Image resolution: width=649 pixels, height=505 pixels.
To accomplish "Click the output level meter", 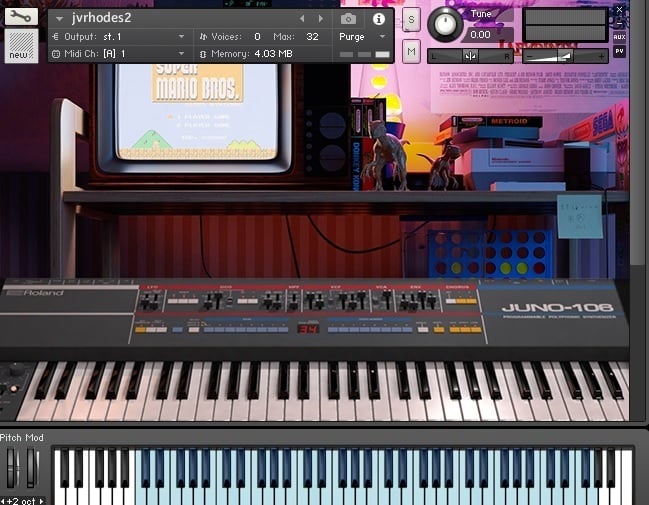I will (x=565, y=25).
